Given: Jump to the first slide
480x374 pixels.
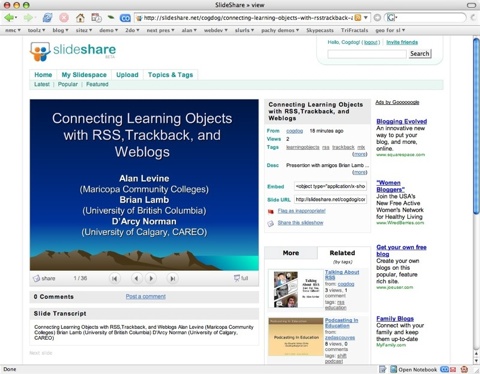Looking at the screenshot, I should point(115,278).
